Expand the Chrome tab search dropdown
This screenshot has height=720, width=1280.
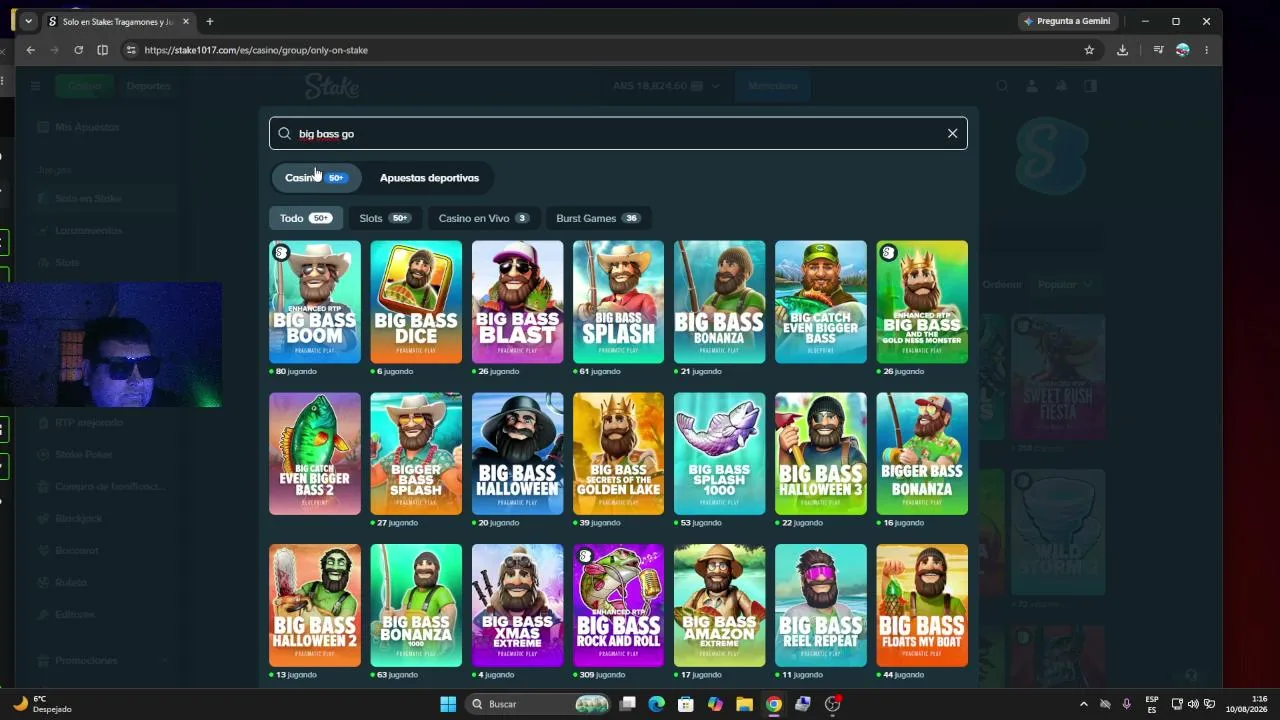click(28, 21)
